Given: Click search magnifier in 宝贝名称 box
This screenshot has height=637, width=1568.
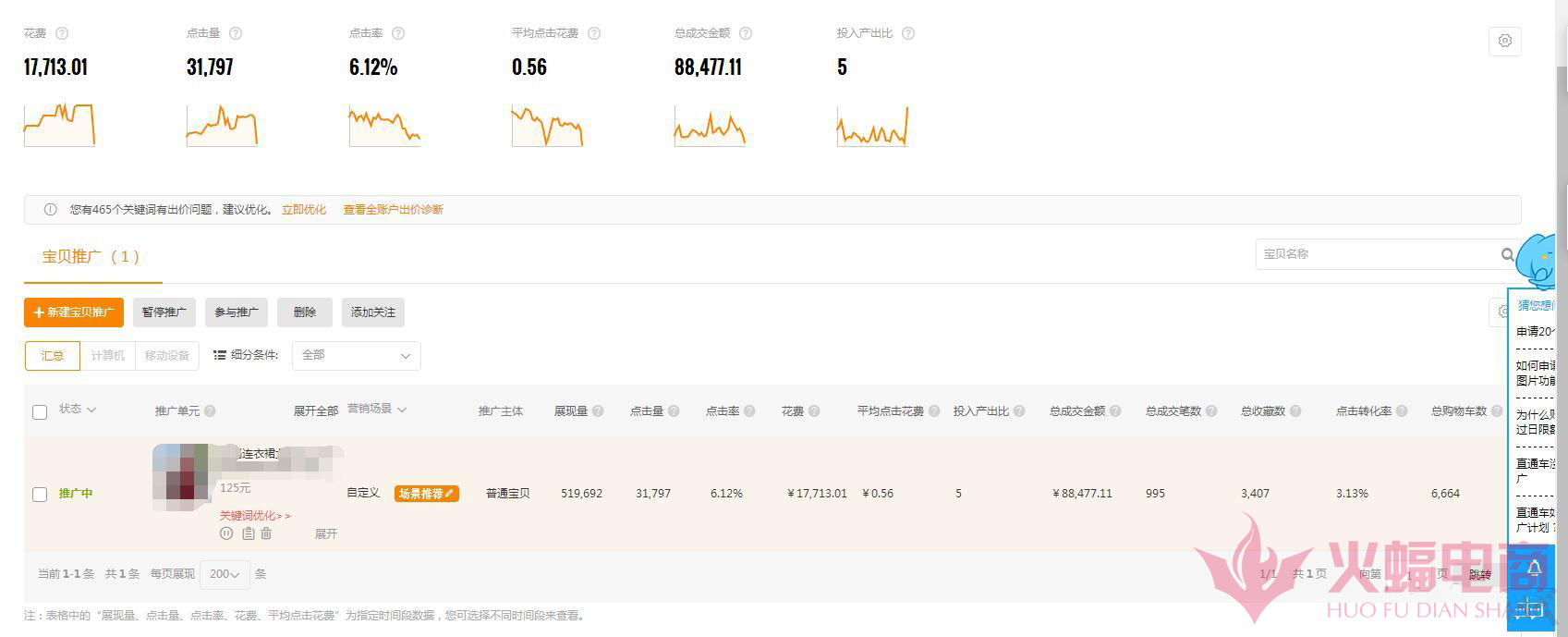Looking at the screenshot, I should (x=1507, y=254).
